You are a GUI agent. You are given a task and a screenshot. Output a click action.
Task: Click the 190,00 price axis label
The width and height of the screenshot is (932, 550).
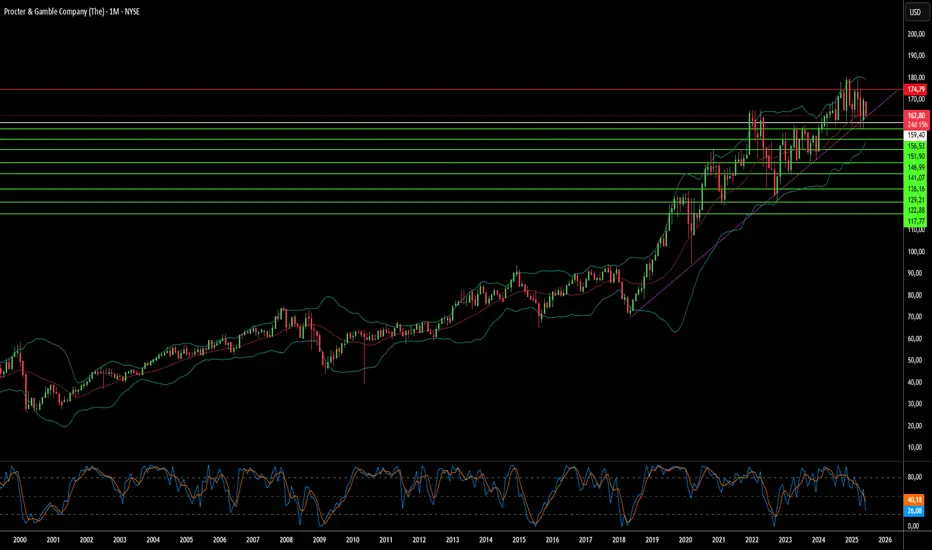click(916, 56)
